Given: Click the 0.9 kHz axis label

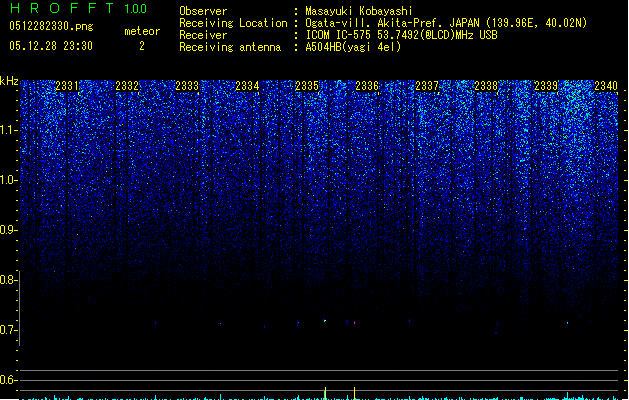Looking at the screenshot, I should (8, 230).
